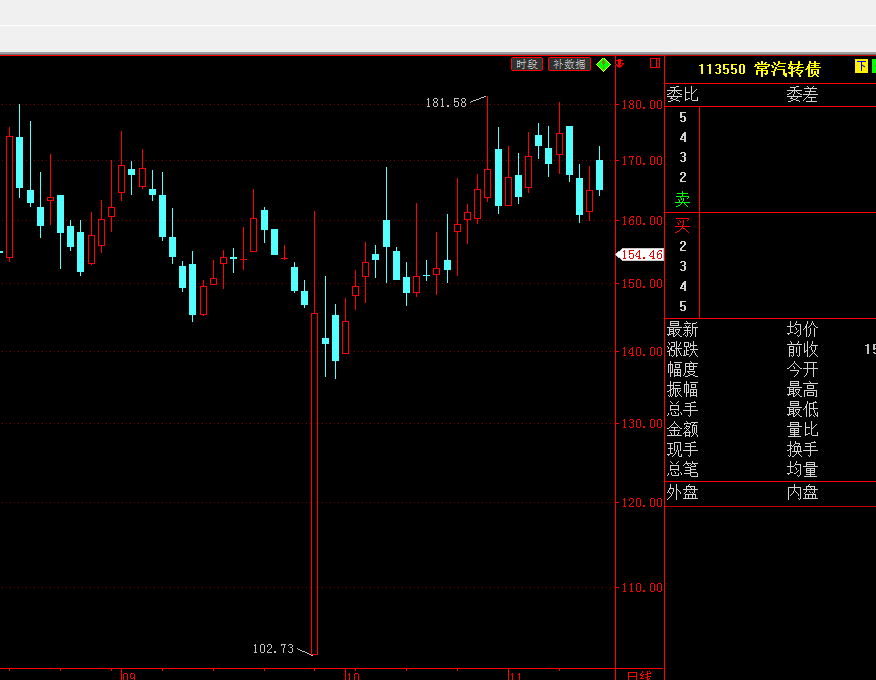Click the 最高 field label
Viewport: 876px width, 680px height.
802,389
